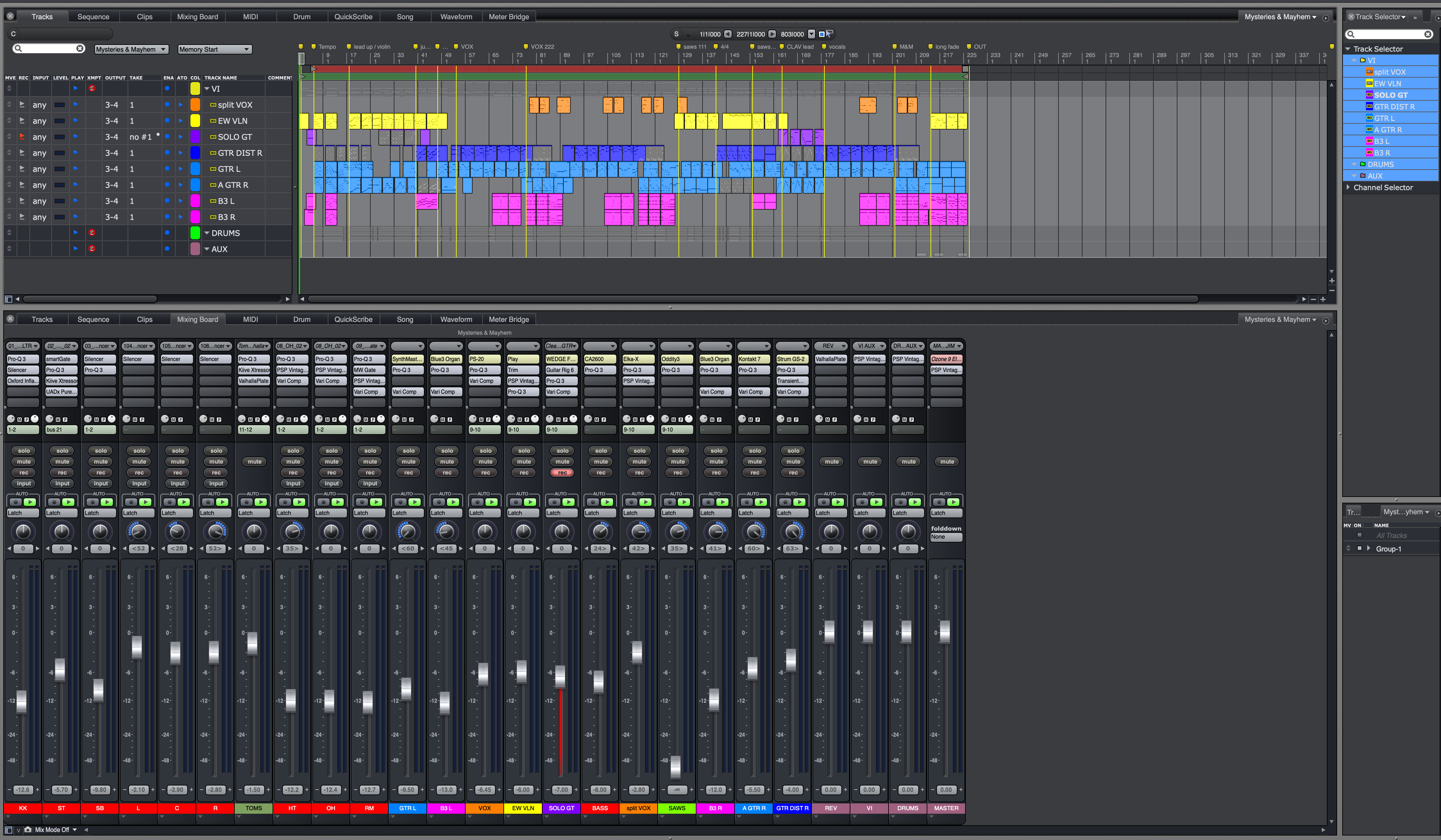Toggle active rec button on SOLO GT channel
Image resolution: width=1441 pixels, height=840 pixels.
click(563, 472)
